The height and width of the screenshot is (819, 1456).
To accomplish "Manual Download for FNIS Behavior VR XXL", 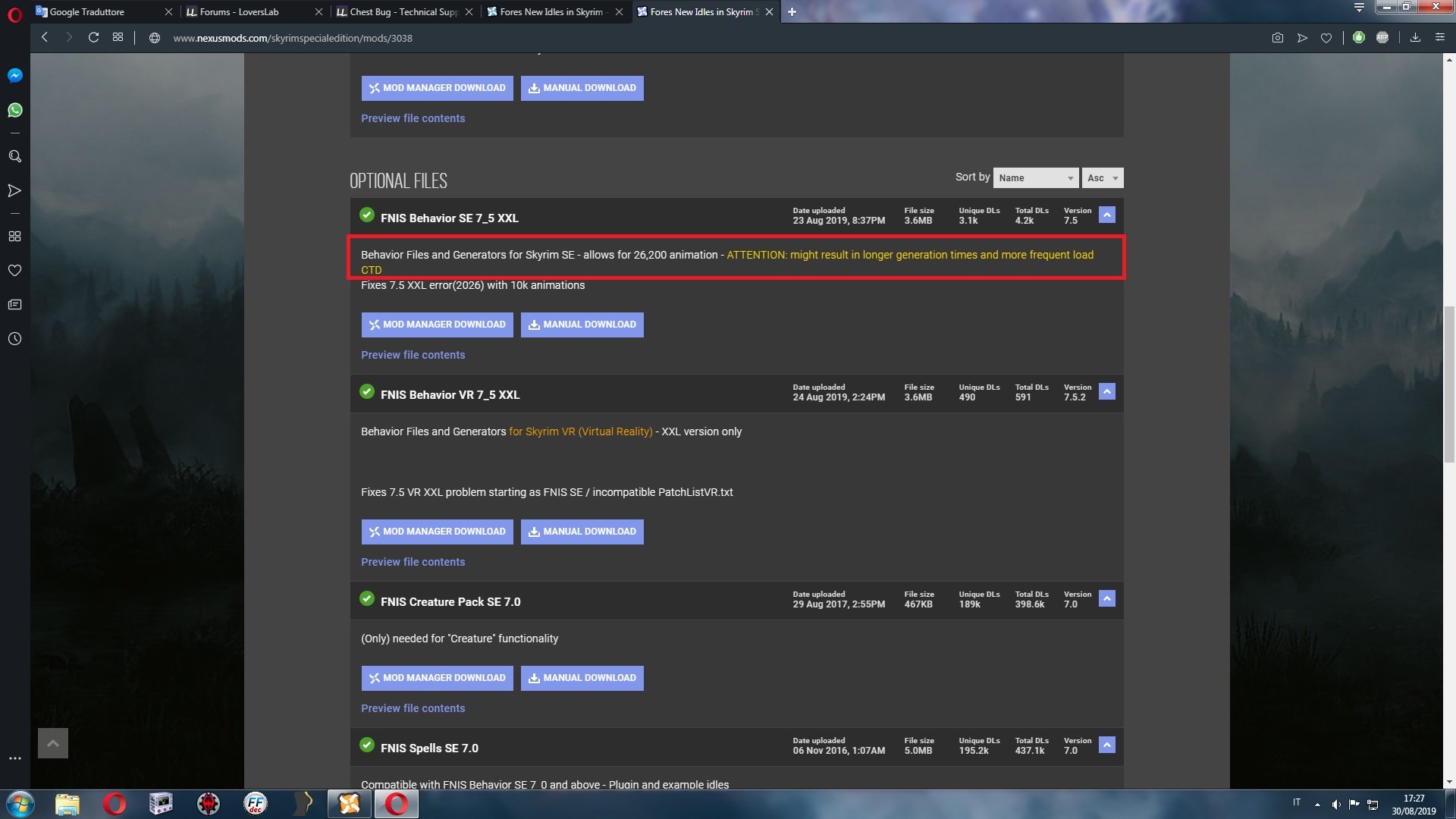I will click(x=582, y=532).
